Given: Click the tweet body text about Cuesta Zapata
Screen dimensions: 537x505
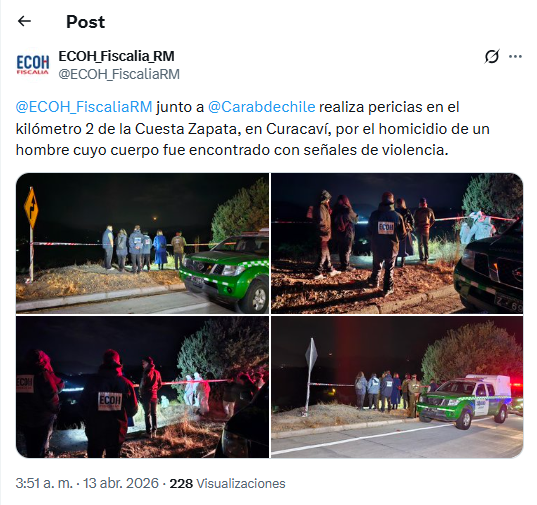Looking at the screenshot, I should [x=253, y=129].
